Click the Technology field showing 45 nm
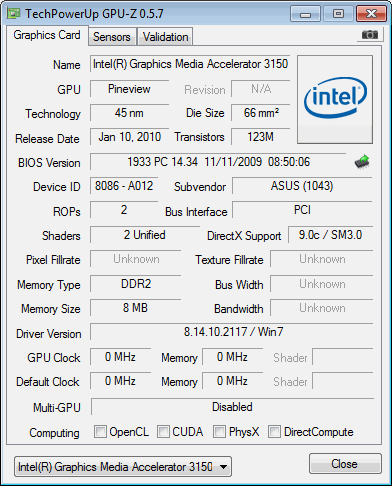 [x=129, y=113]
